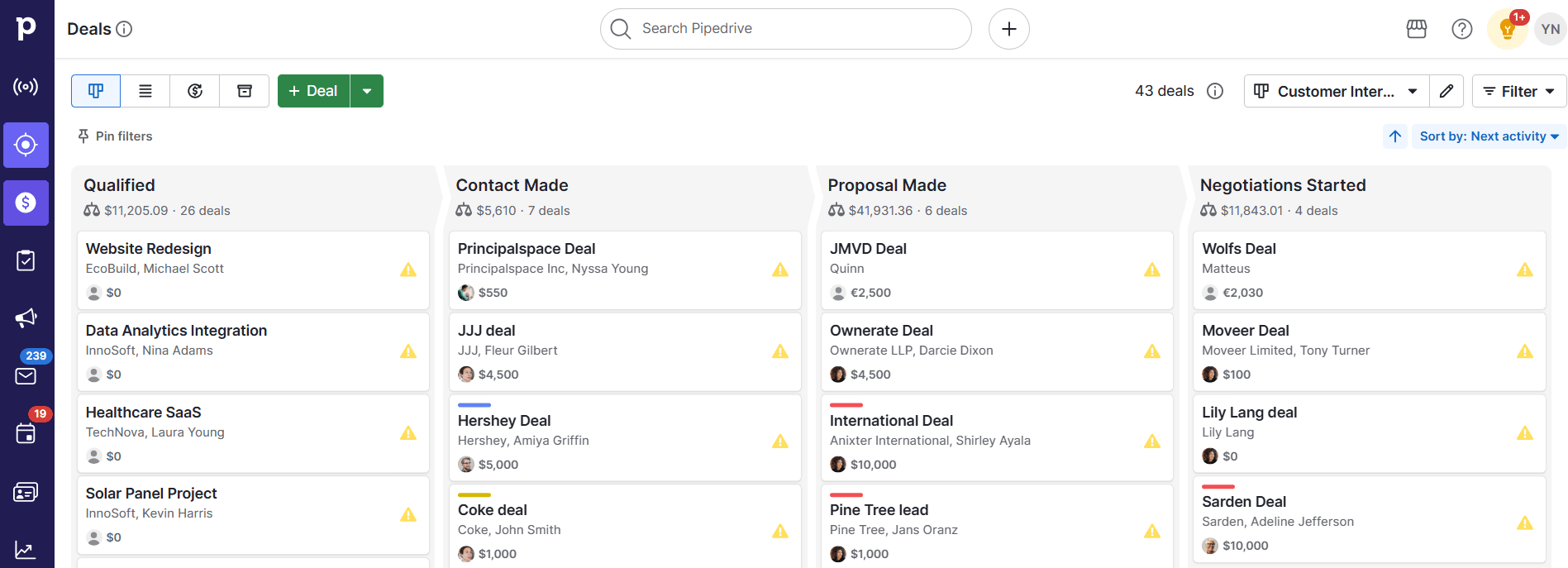Open the mail inbox with 239 badge
Viewport: 1568px width, 568px height.
(x=26, y=375)
